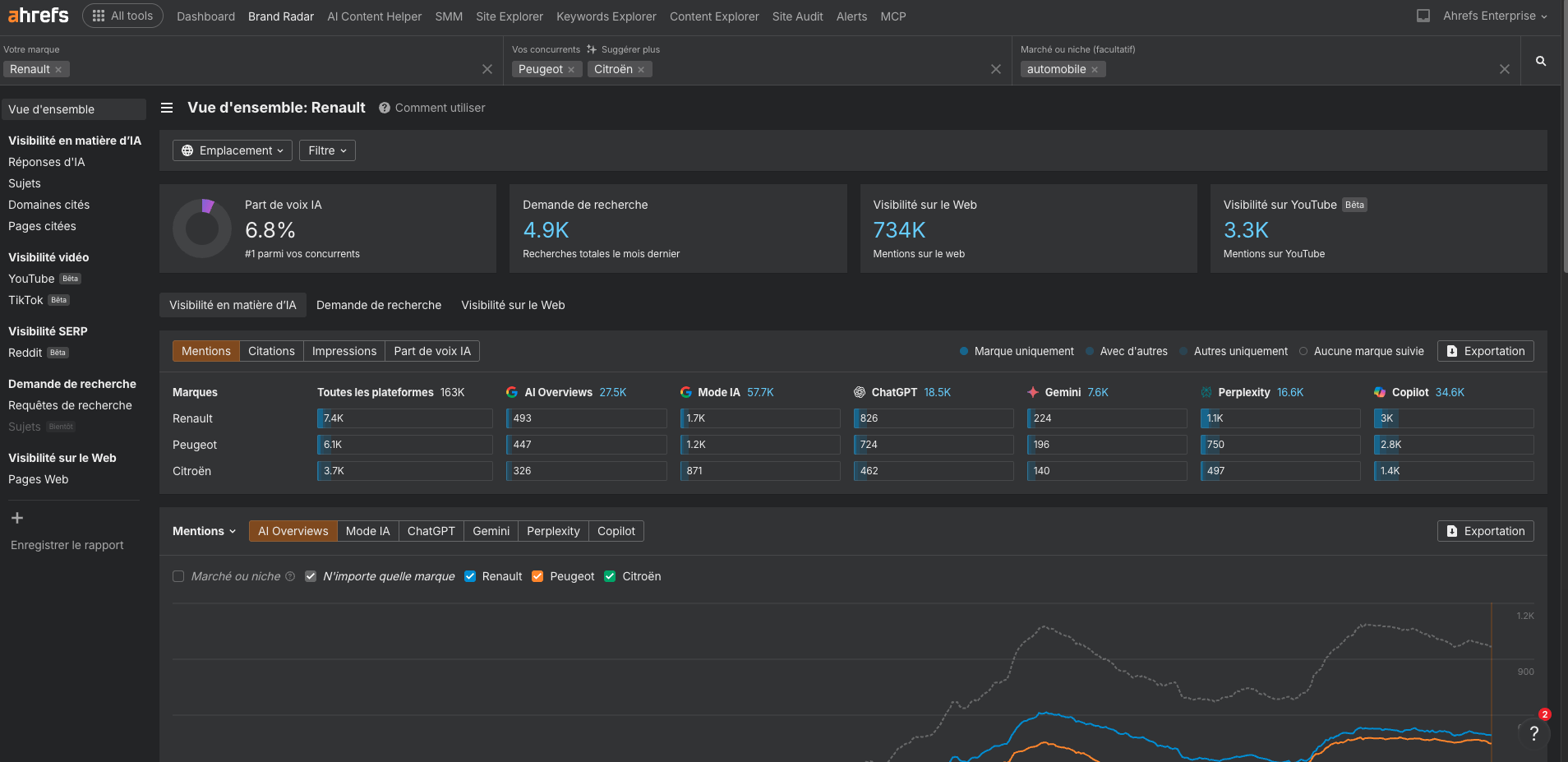The width and height of the screenshot is (1568, 762).
Task: Remove the automobile niche tag
Action: [x=1095, y=69]
